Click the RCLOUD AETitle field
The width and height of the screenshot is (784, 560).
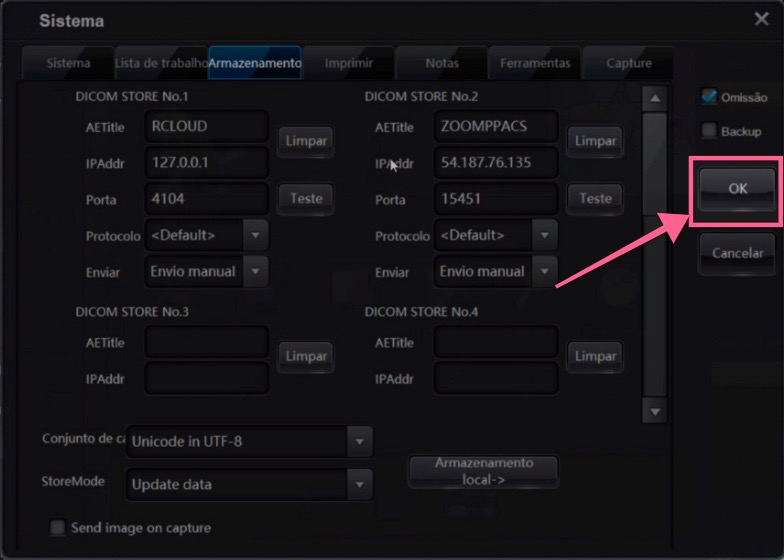point(206,126)
